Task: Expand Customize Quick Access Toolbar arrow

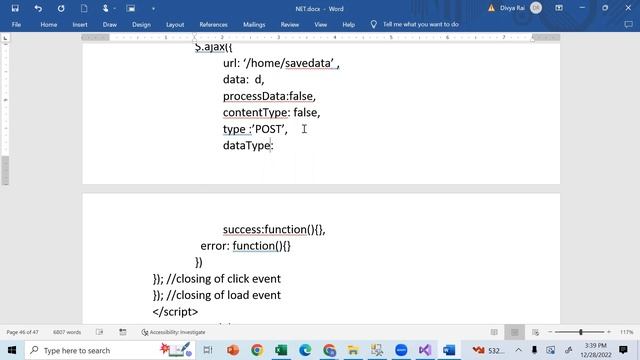Action: coord(153,9)
